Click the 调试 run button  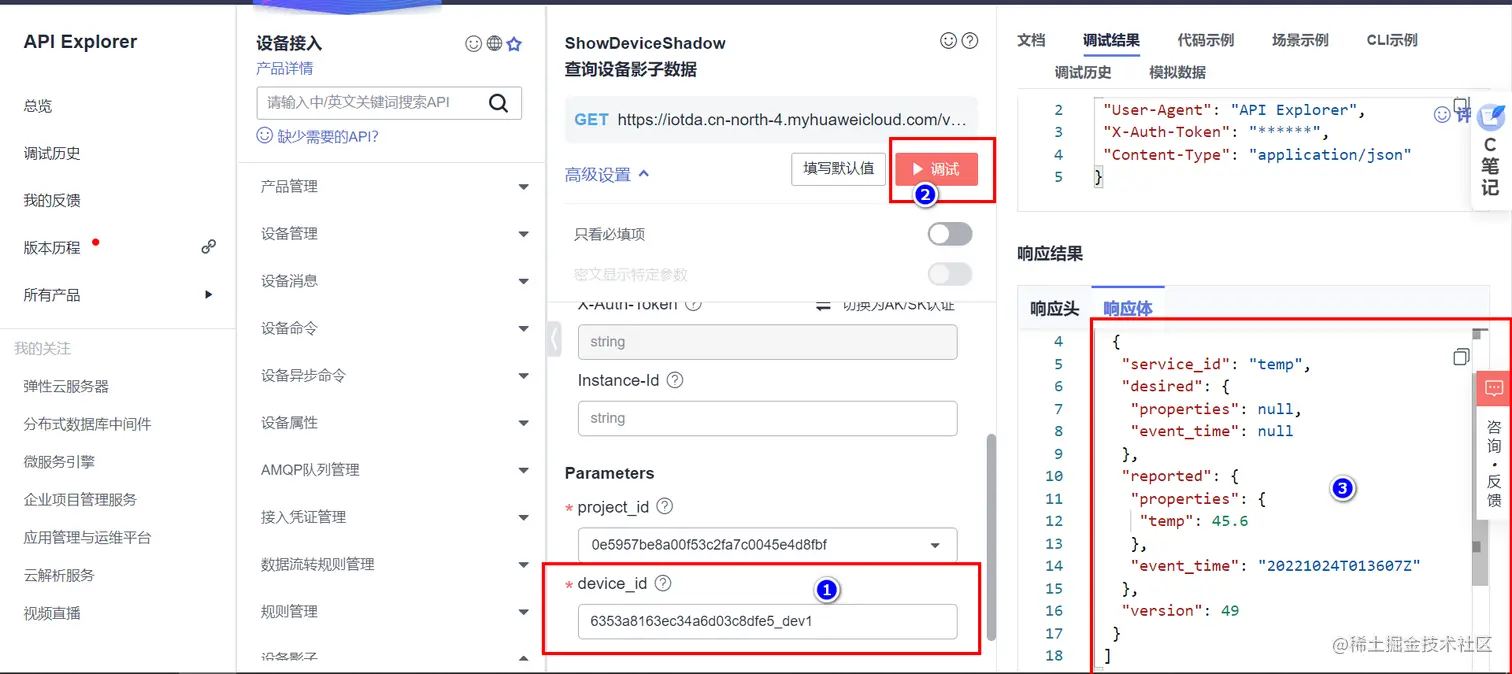[936, 169]
